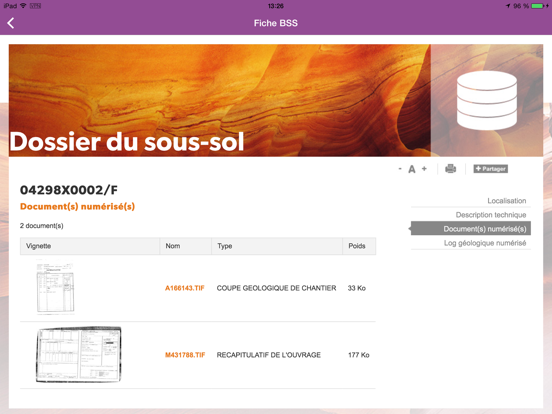Screen dimensions: 552x414
Task: Print the page with printer icon
Action: pos(451,169)
